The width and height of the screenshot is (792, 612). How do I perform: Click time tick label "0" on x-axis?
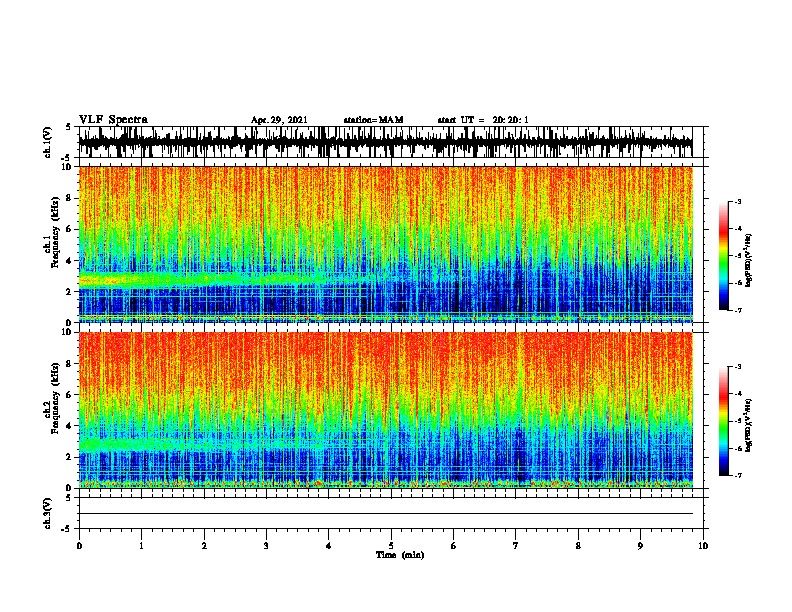(79, 546)
